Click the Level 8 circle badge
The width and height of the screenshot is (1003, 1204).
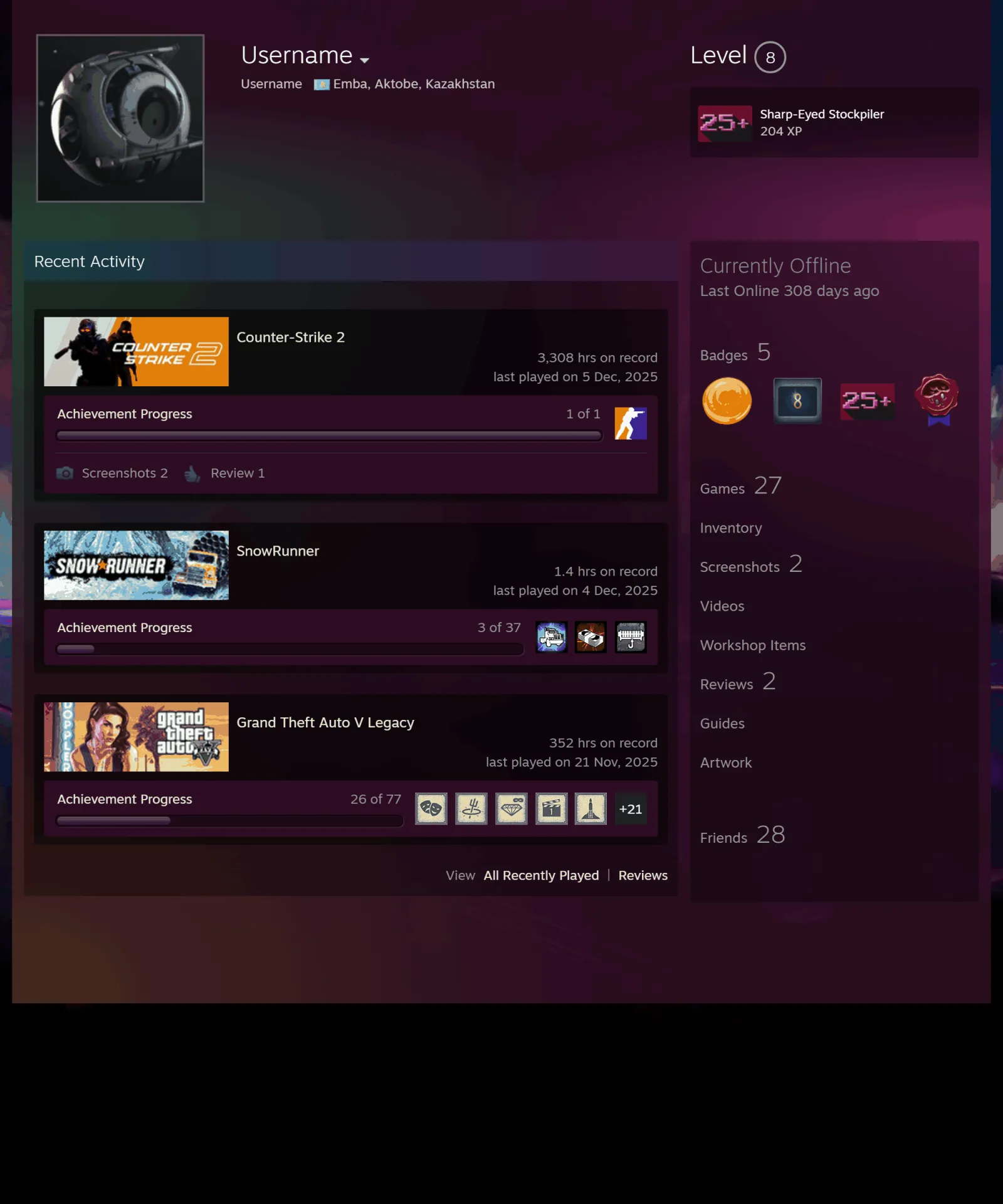point(770,57)
